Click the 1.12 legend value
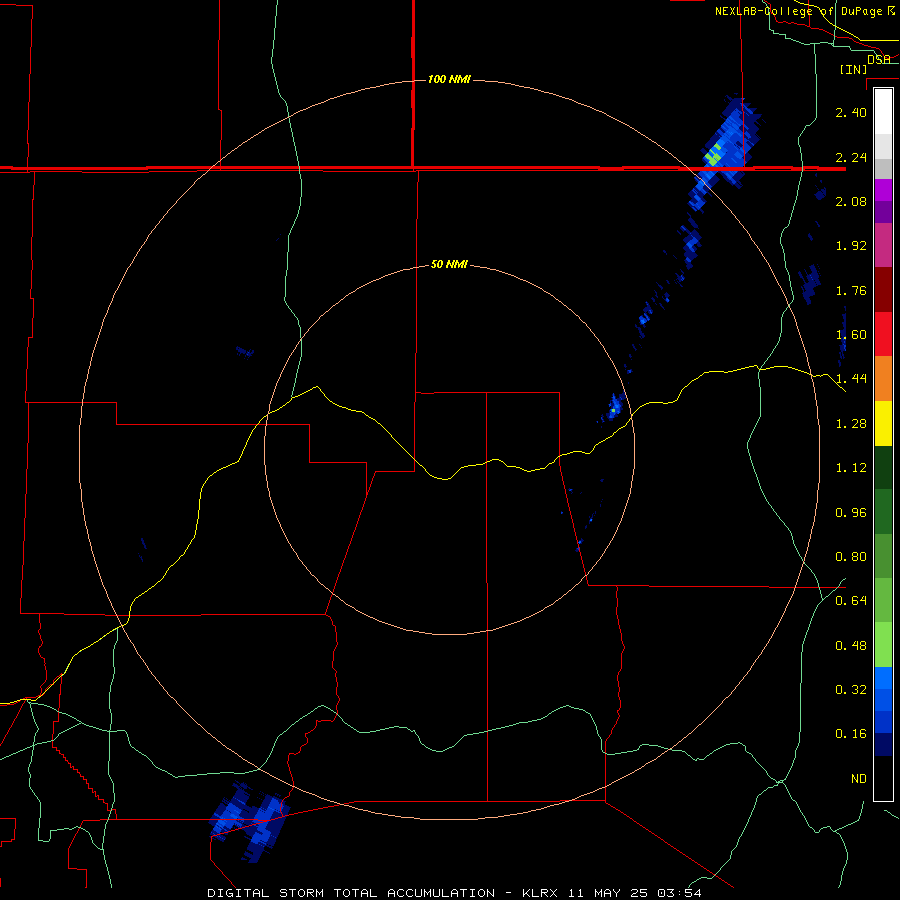The height and width of the screenshot is (900, 900). (851, 468)
